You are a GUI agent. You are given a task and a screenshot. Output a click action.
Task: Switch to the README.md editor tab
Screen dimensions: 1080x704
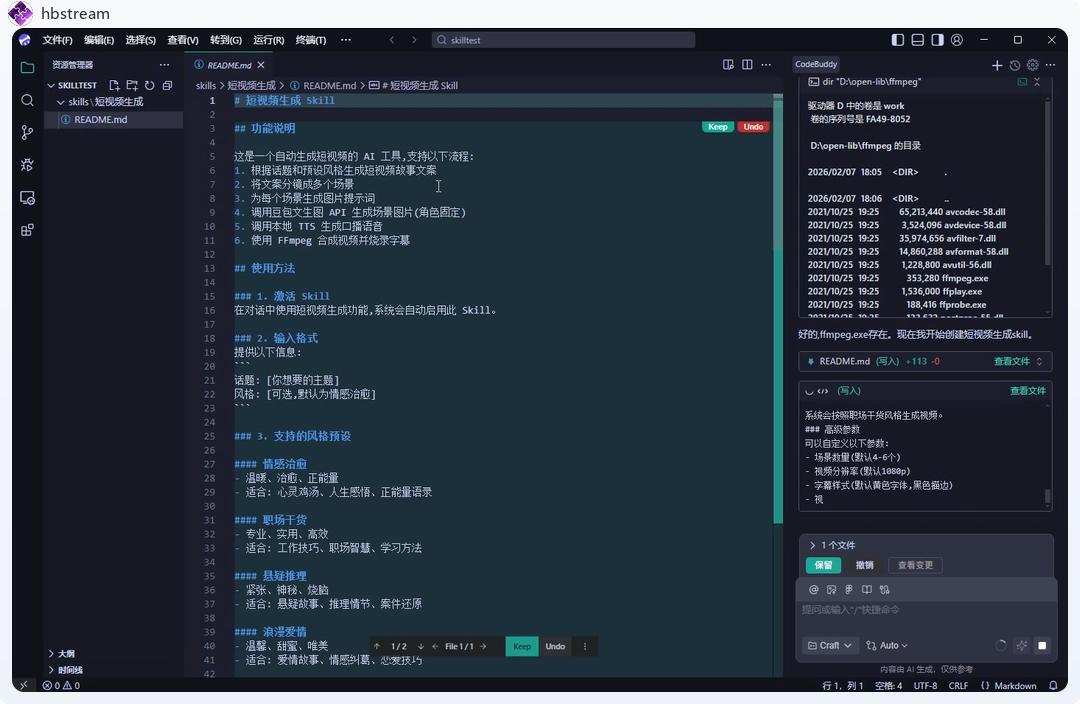pyautogui.click(x=229, y=65)
